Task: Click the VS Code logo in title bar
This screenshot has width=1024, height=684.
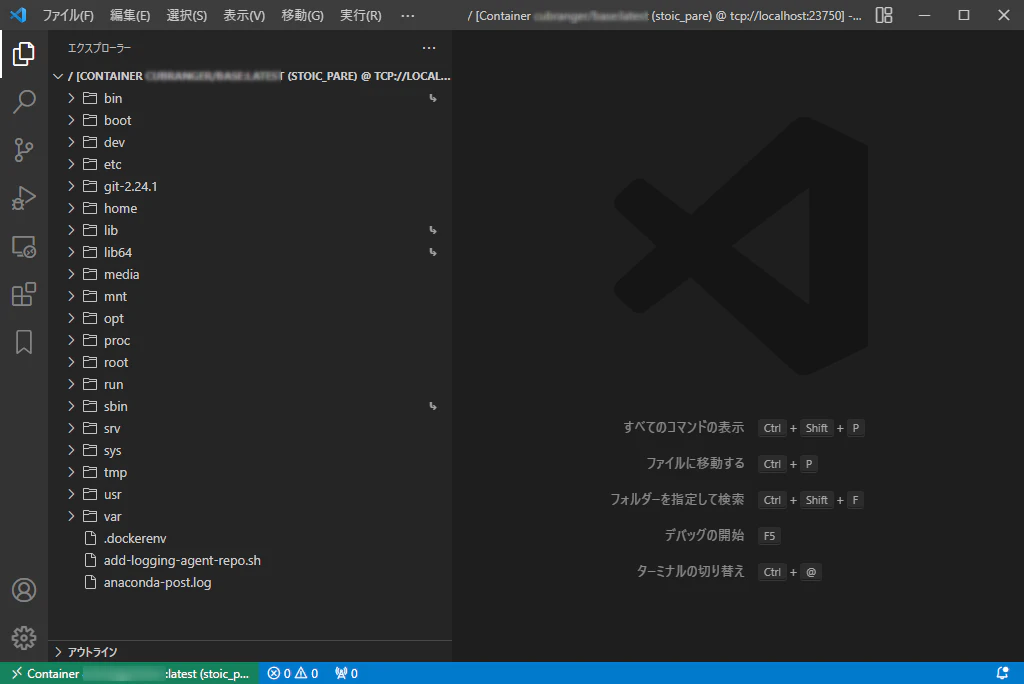Action: (18, 14)
